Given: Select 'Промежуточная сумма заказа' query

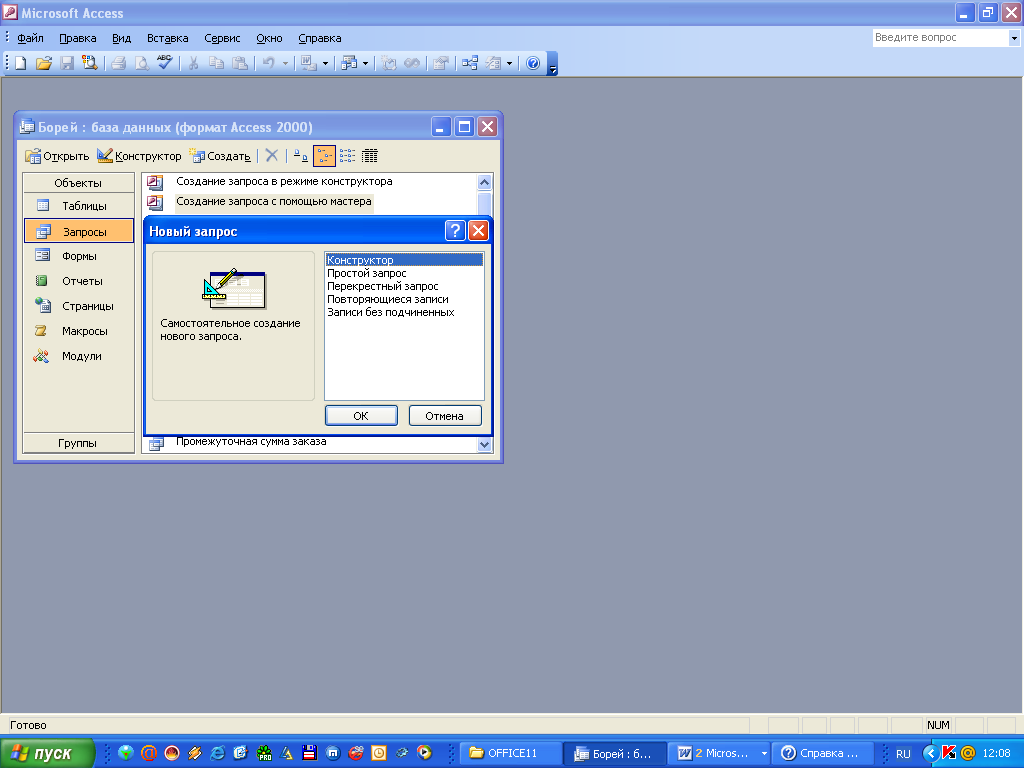Looking at the screenshot, I should tap(251, 442).
